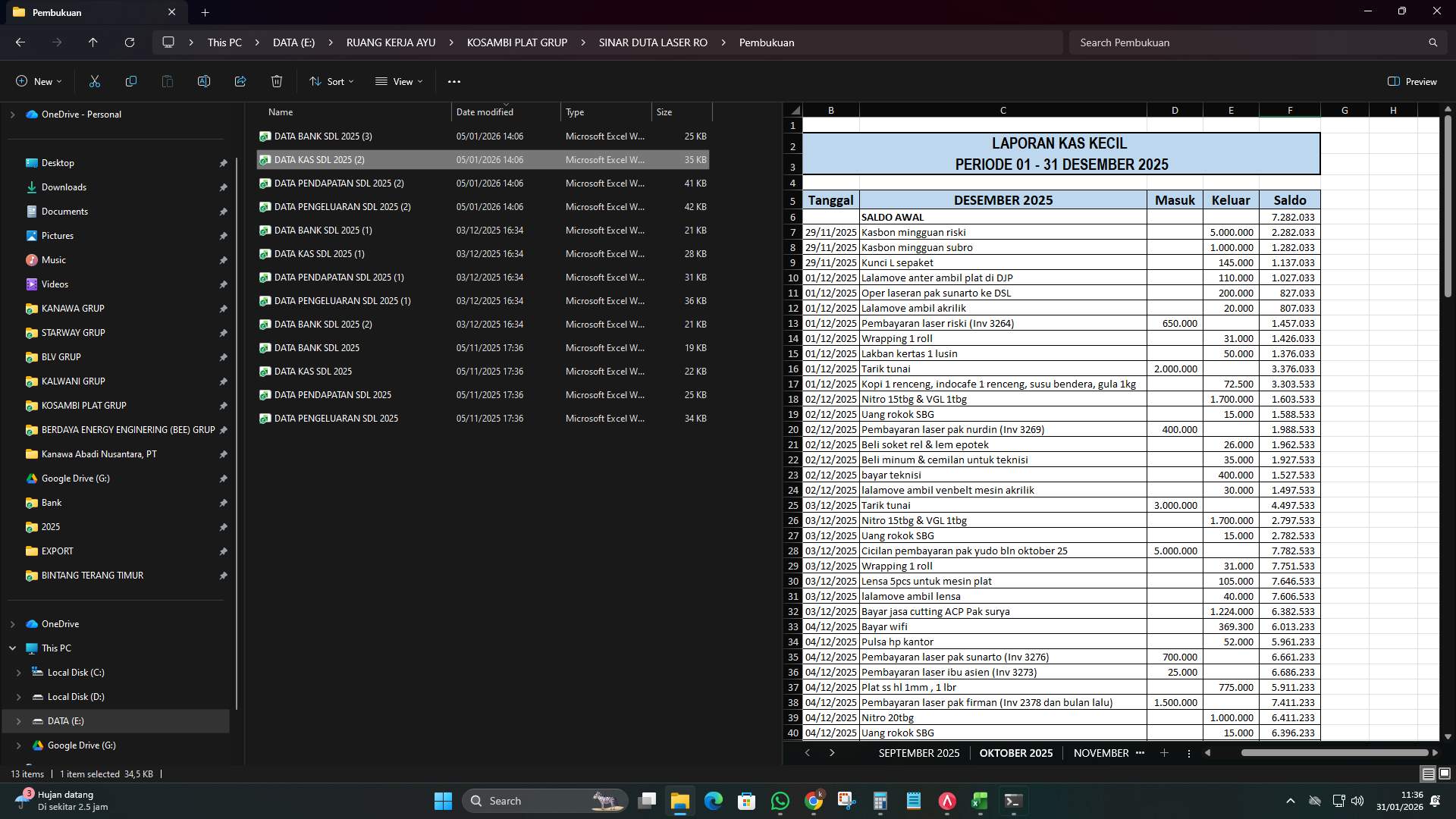Switch to details view in the status bar
Image resolution: width=1456 pixels, height=819 pixels.
point(1426,773)
